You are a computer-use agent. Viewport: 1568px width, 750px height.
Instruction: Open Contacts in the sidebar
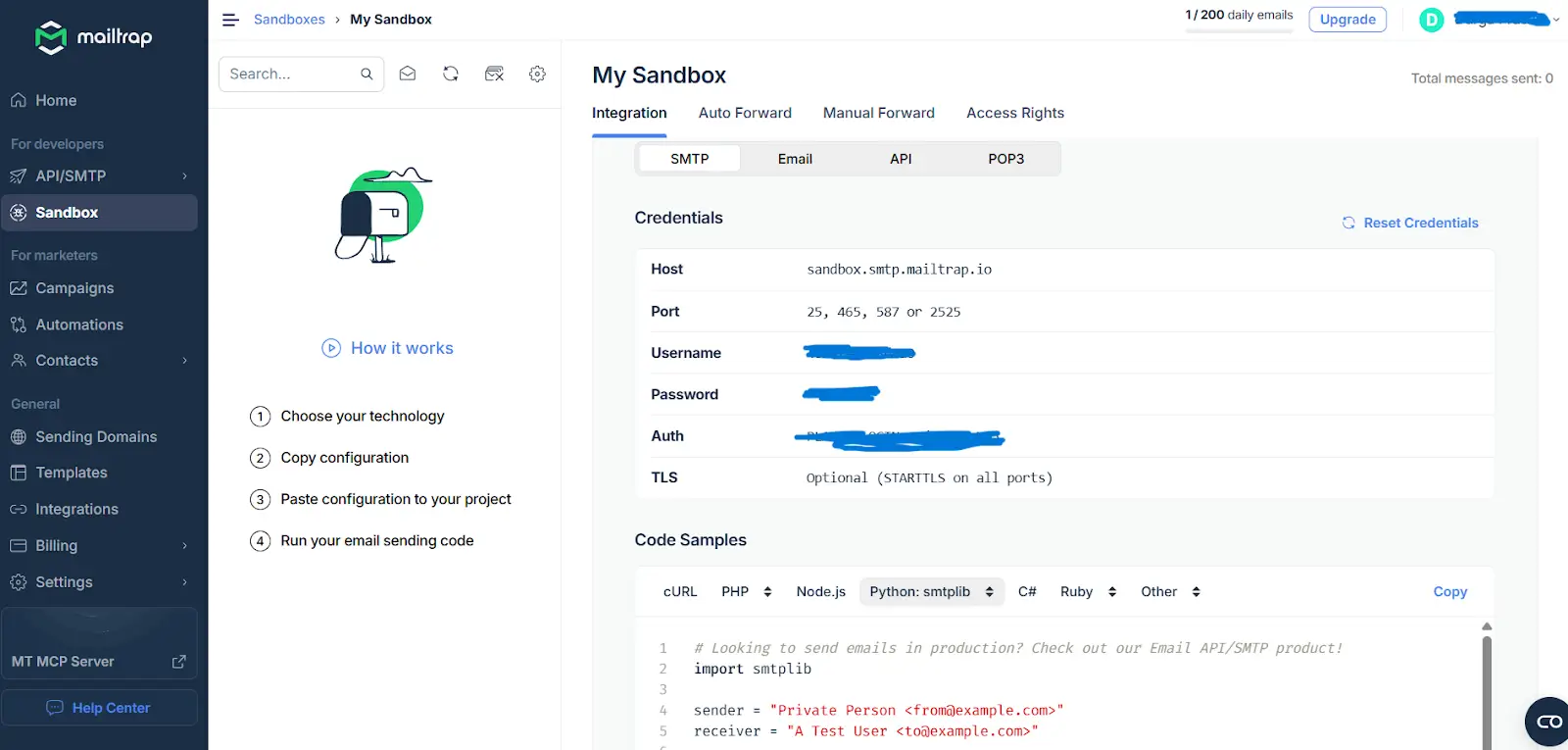pyautogui.click(x=99, y=361)
